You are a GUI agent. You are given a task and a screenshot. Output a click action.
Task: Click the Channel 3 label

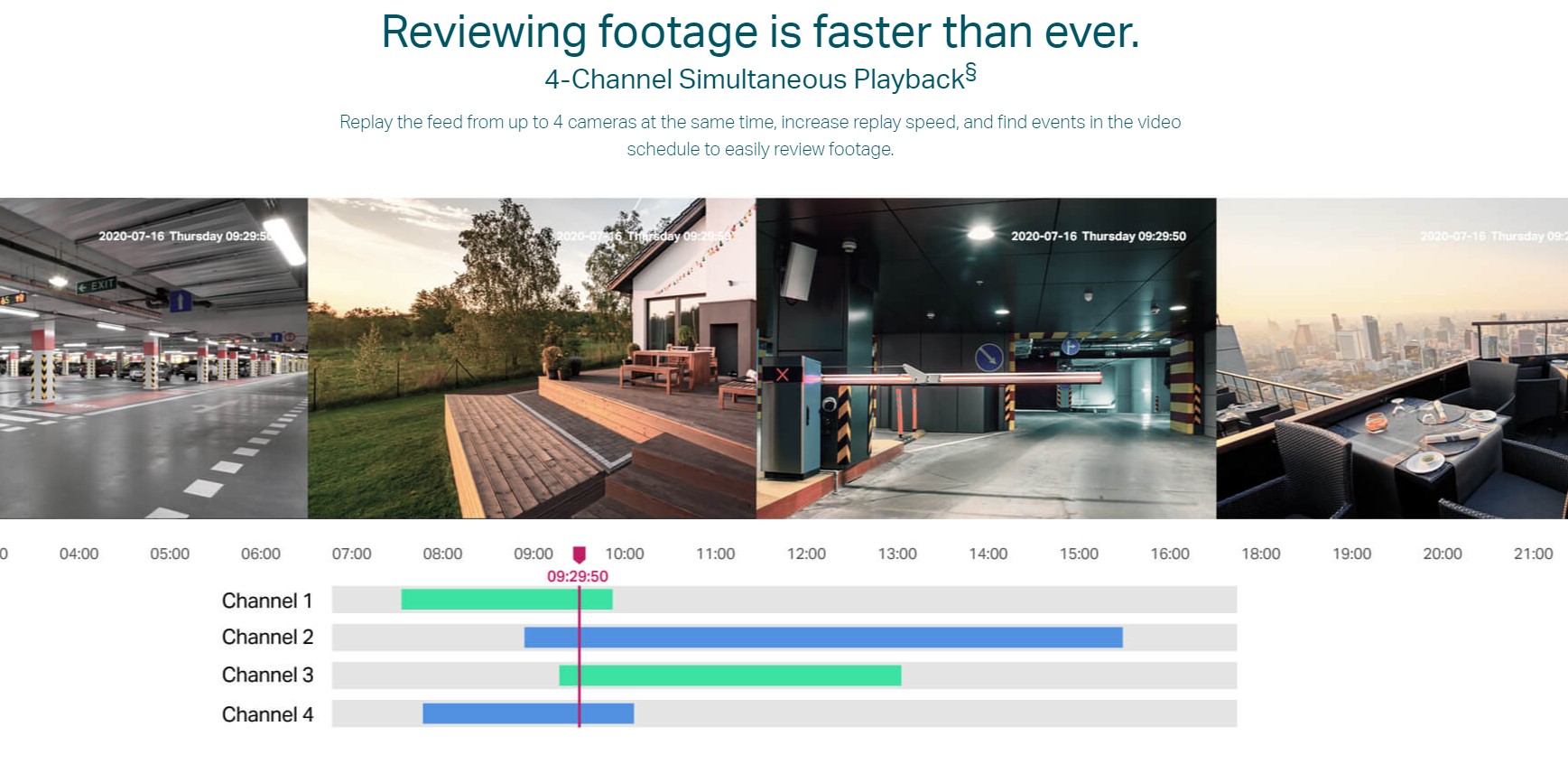[x=267, y=675]
